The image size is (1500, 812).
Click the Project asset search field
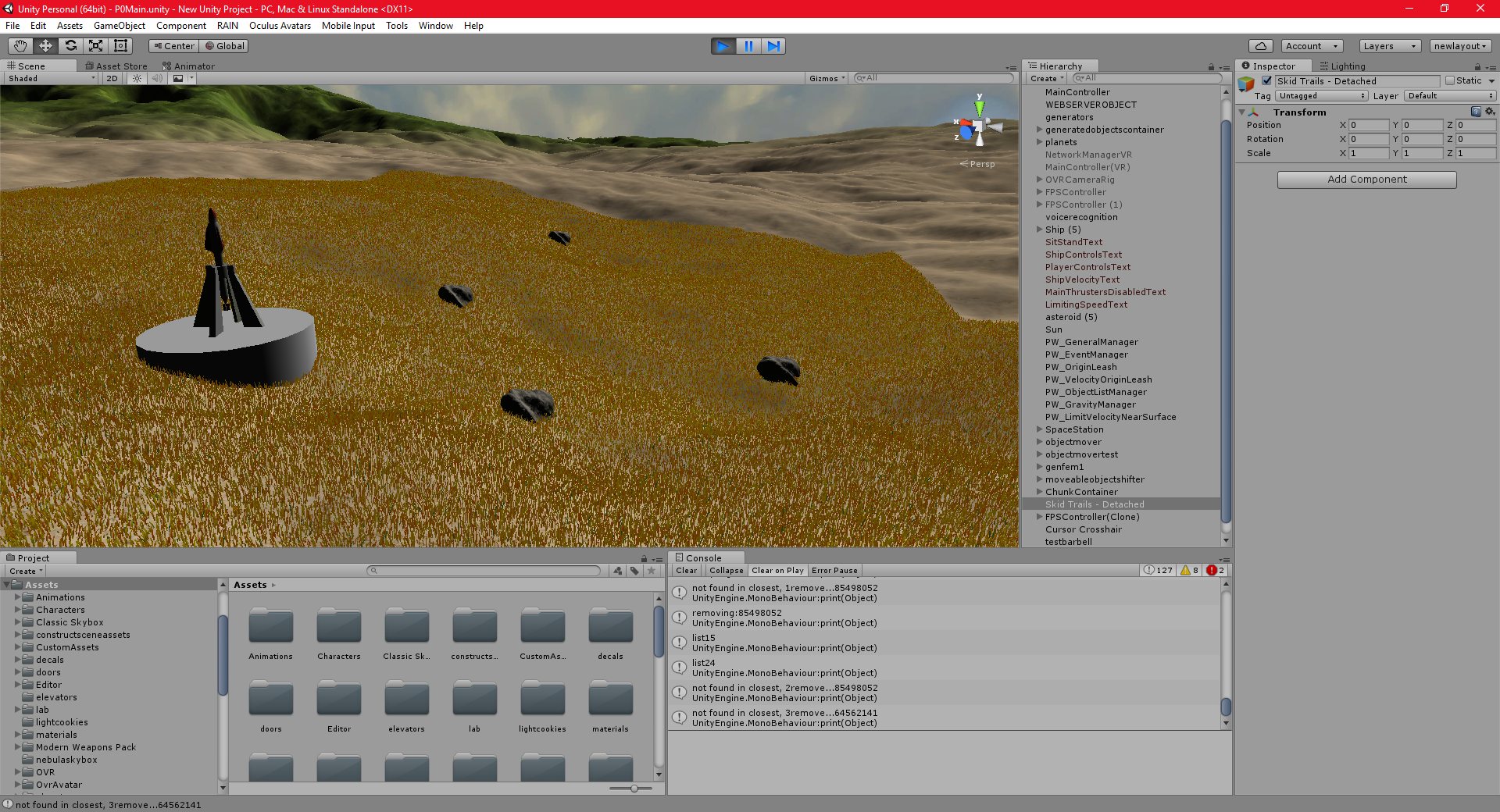point(484,571)
